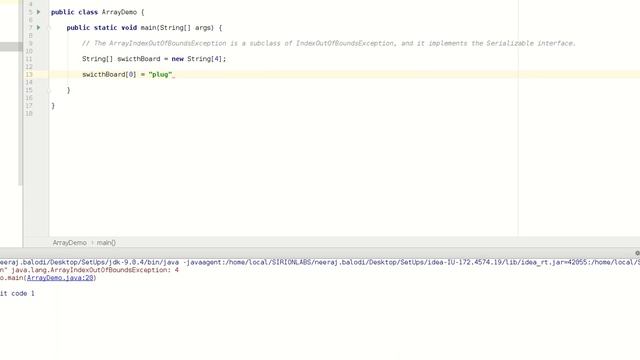Click line number 17 in gutter

pyautogui.click(x=29, y=106)
